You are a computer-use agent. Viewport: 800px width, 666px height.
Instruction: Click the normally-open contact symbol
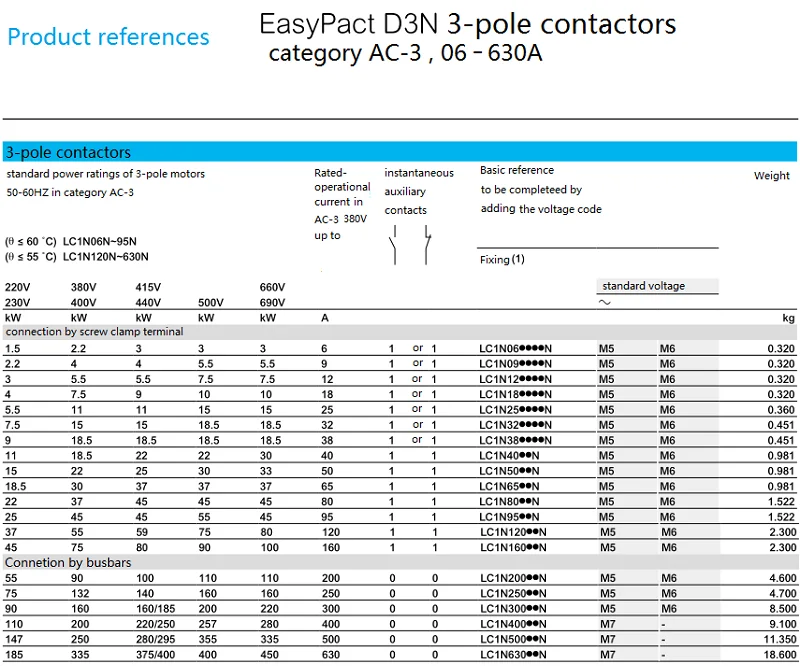[393, 245]
